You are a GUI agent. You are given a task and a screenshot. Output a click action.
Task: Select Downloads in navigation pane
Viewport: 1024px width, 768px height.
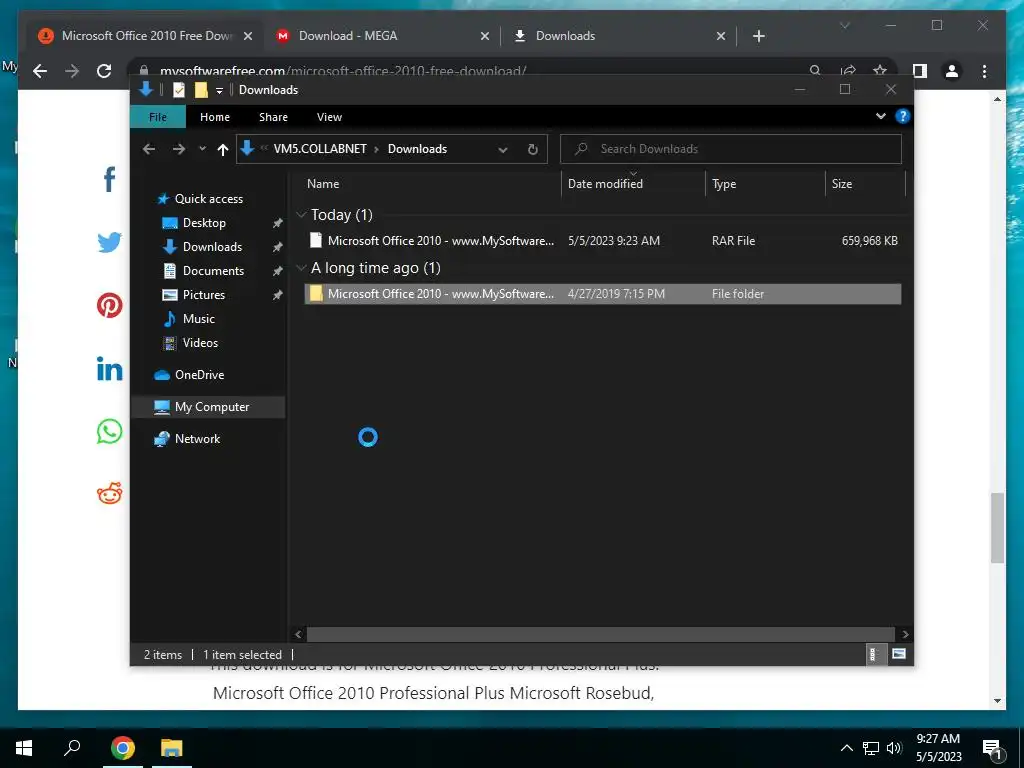pyautogui.click(x=212, y=247)
